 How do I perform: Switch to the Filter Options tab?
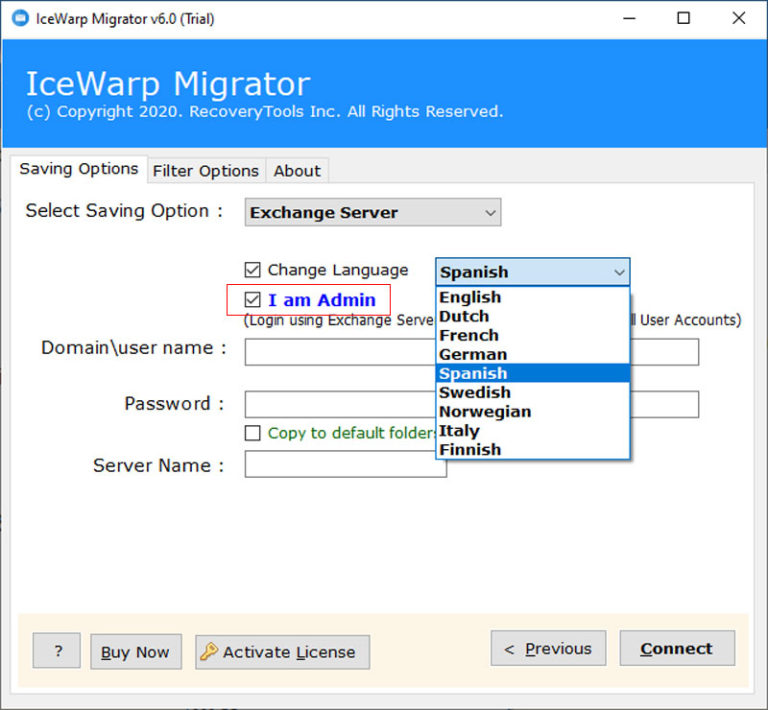206,171
